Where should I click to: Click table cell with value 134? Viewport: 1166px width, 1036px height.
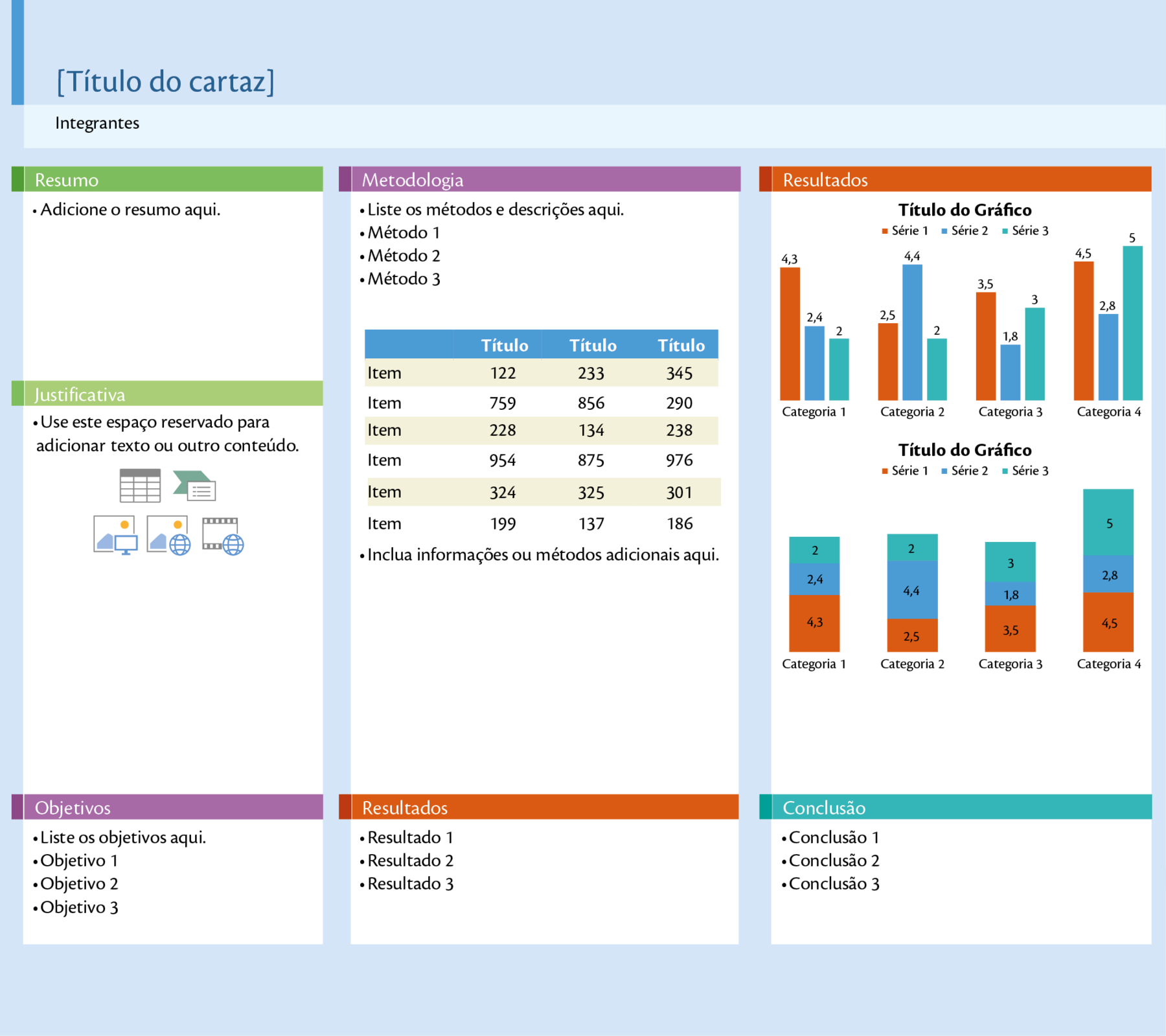pos(591,431)
